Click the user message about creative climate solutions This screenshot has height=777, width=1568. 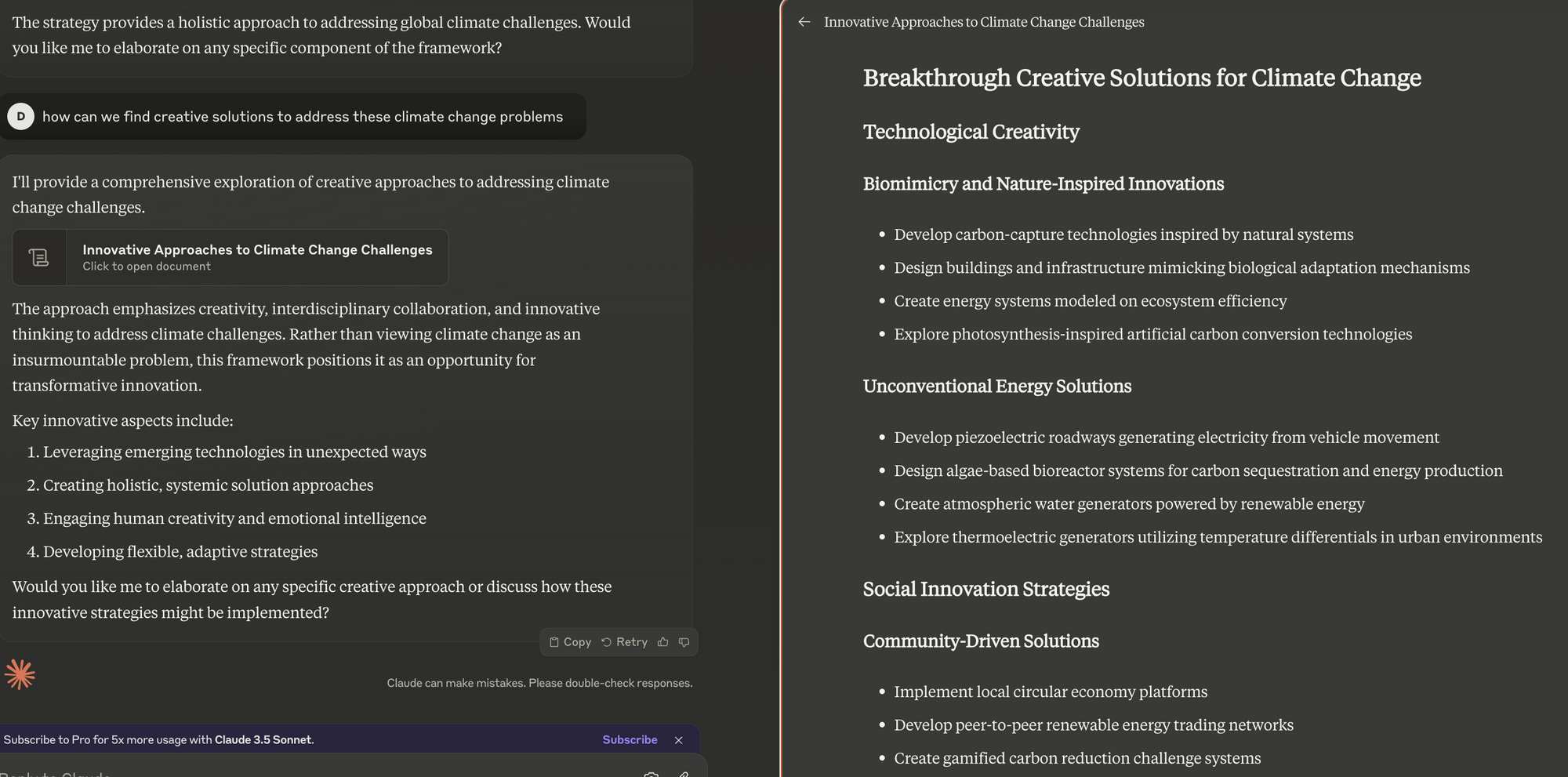point(302,117)
